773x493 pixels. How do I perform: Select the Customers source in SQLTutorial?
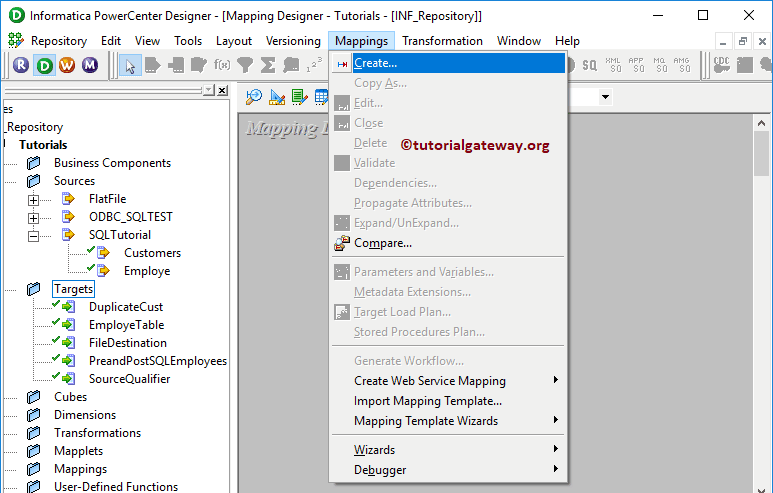coord(152,253)
